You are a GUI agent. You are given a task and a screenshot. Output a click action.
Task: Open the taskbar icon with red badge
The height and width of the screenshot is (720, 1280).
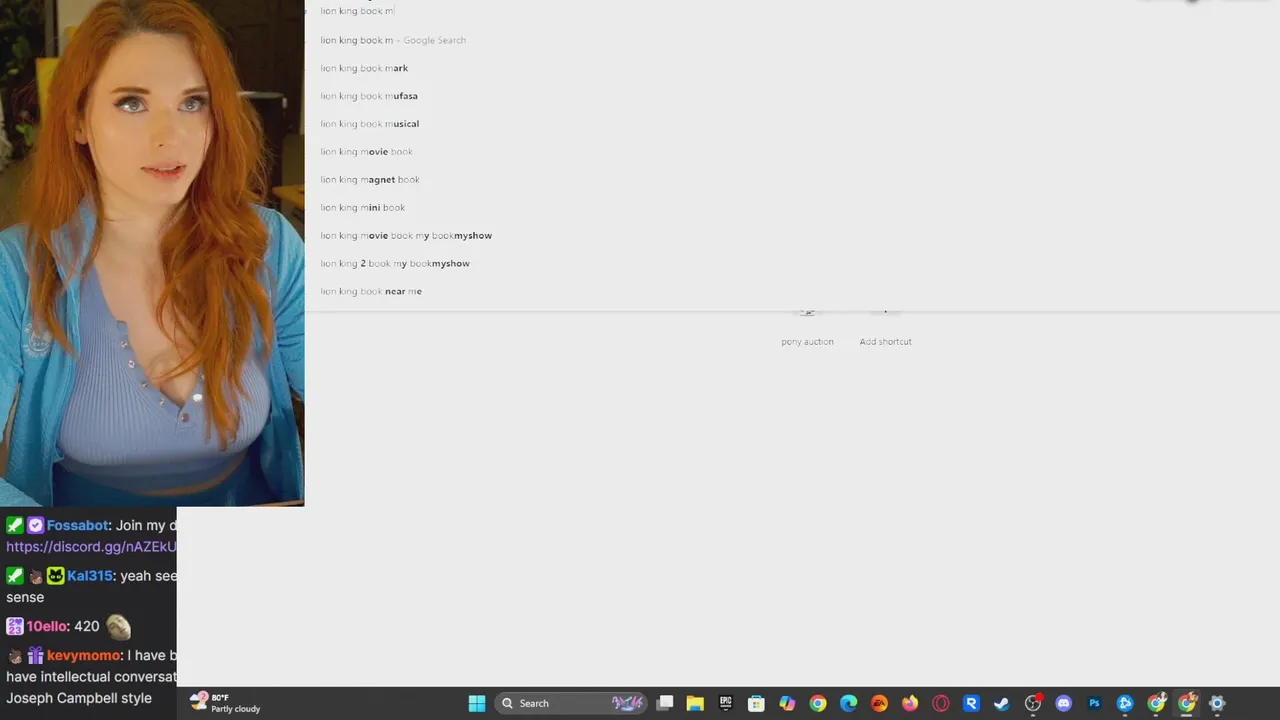click(1033, 703)
